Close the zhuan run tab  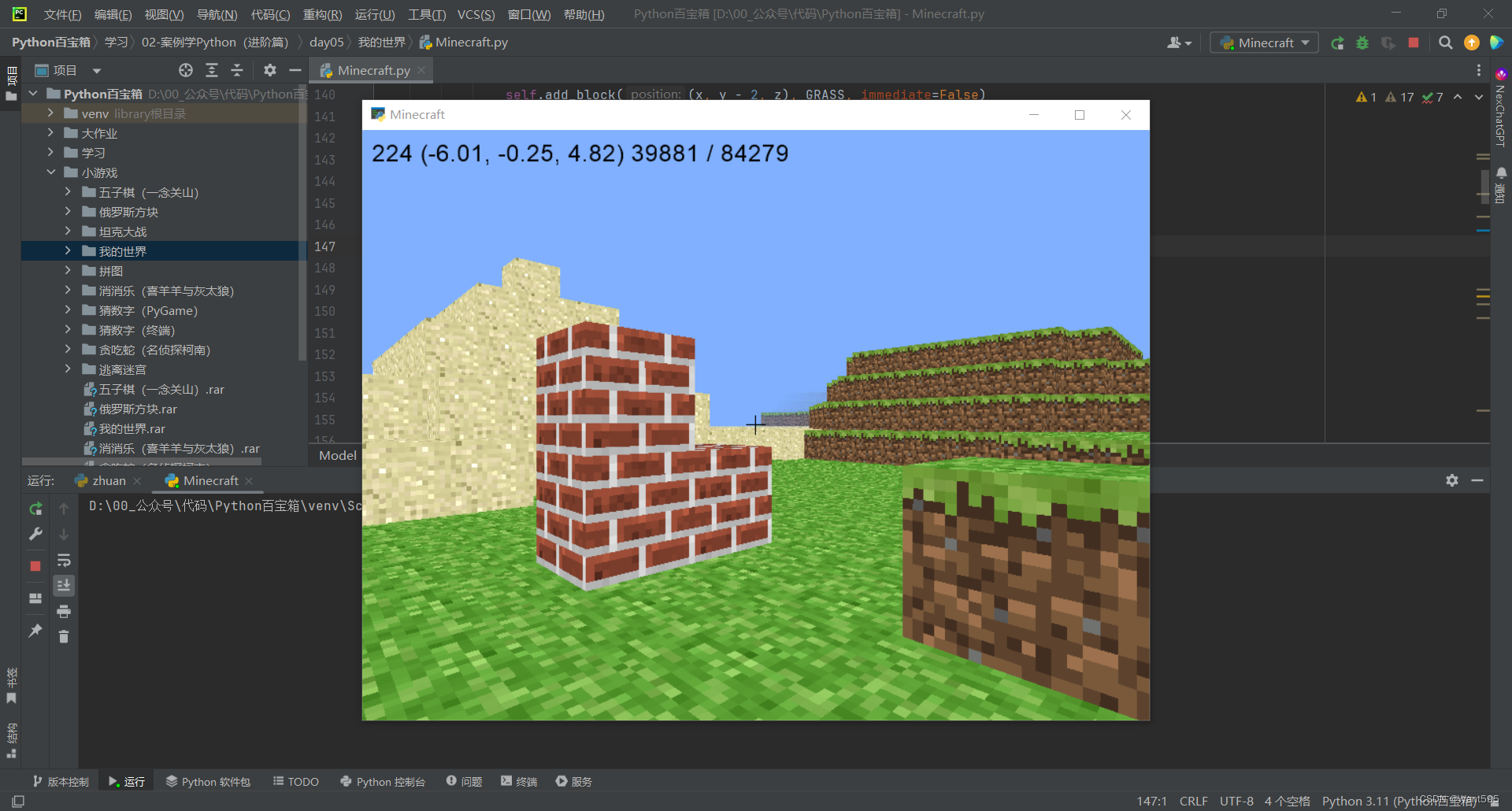pos(137,480)
